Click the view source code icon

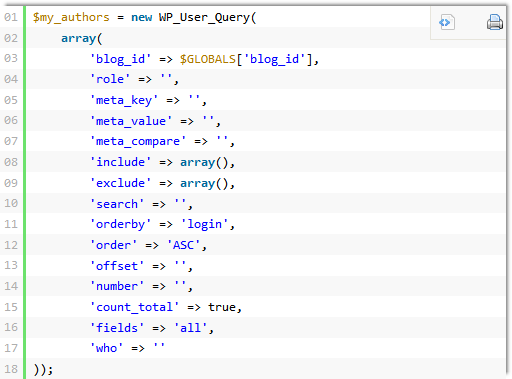click(447, 23)
